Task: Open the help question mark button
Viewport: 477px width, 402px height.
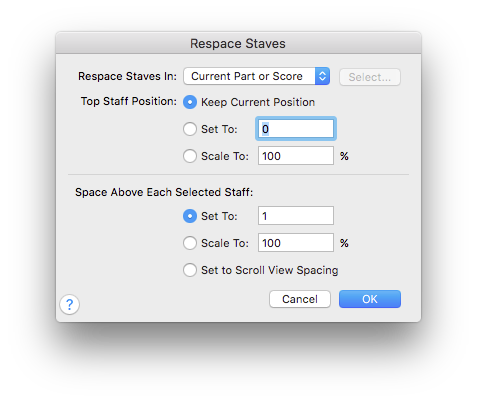Action: [69, 304]
